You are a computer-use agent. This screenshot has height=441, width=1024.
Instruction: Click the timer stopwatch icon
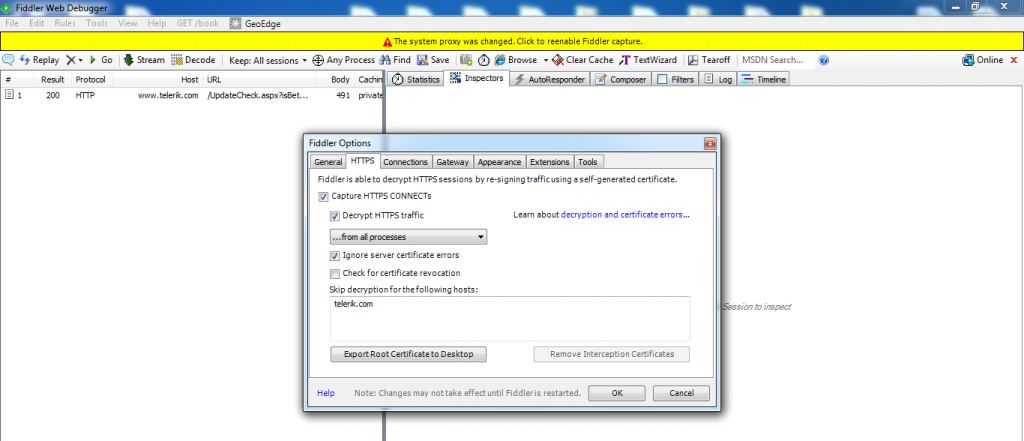(x=484, y=60)
